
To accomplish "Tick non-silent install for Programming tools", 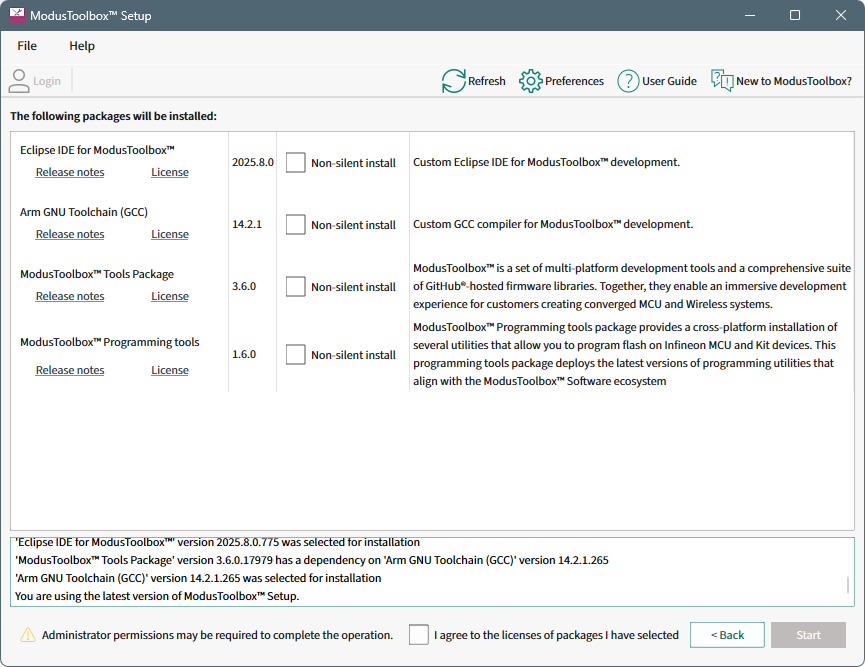I will (x=295, y=355).
